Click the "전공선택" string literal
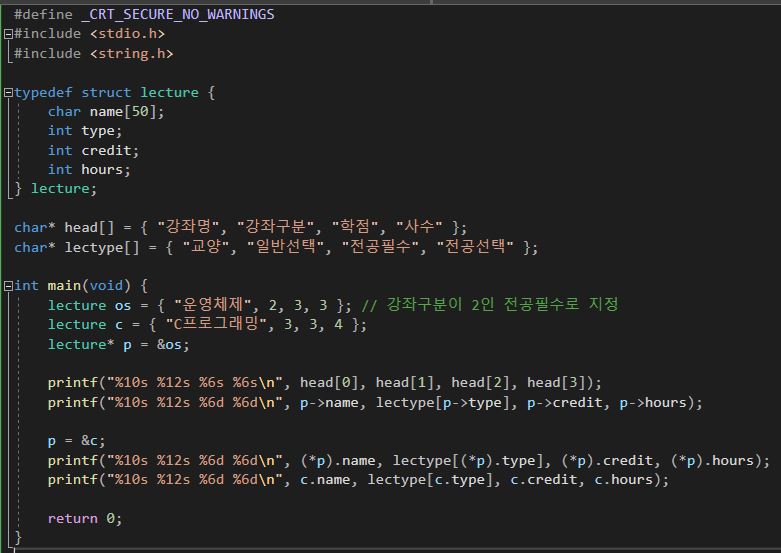The image size is (781, 553). (x=475, y=247)
